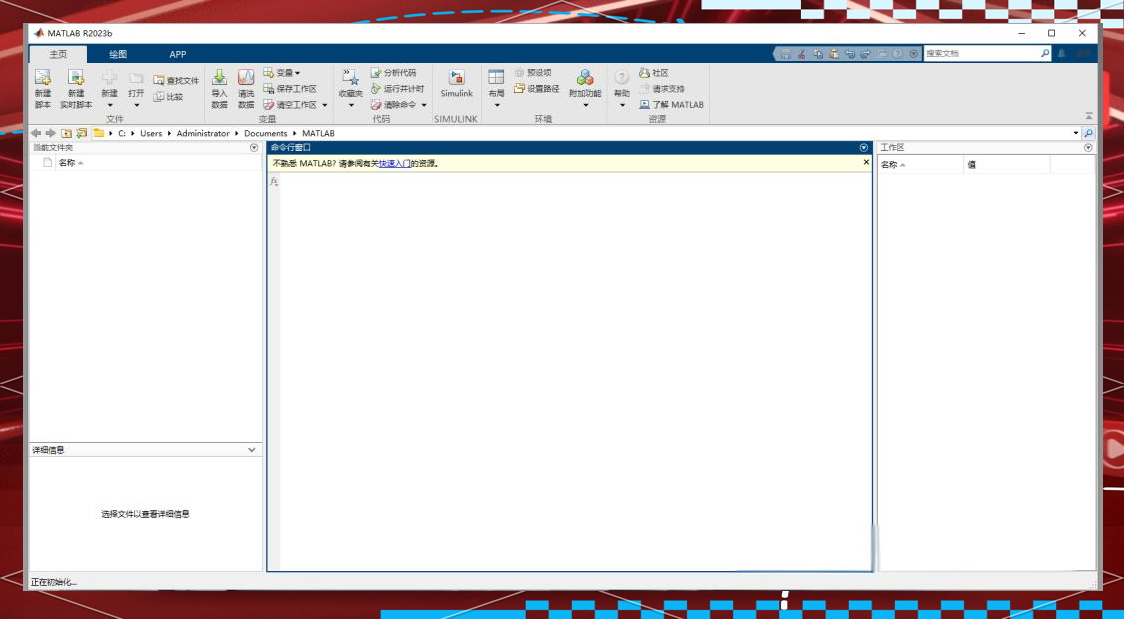Screen dimensions: 1124x619
Task: Click the 查找文件 (Find Files) button
Action: point(176,81)
